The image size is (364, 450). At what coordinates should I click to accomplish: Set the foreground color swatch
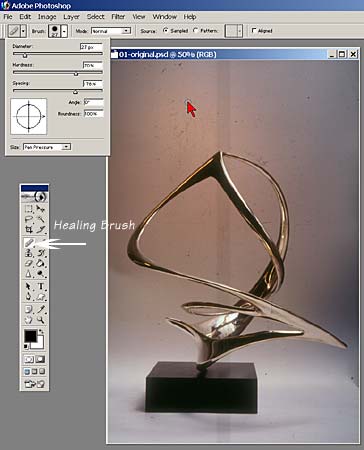(x=30, y=336)
